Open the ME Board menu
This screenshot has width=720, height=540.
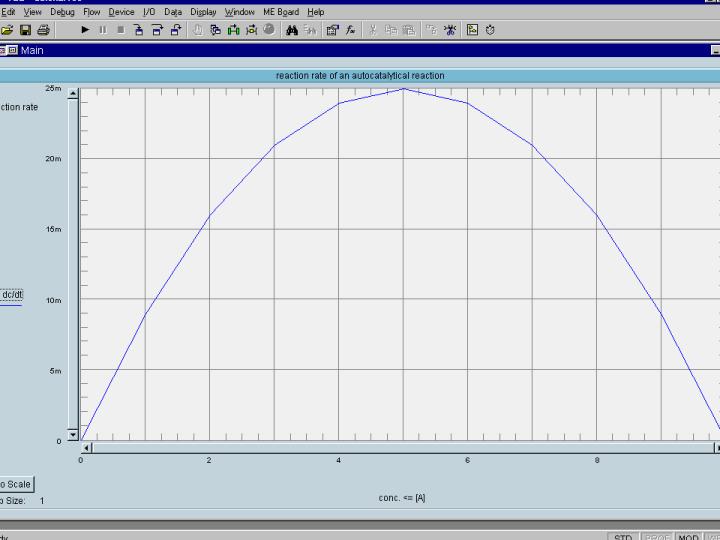tap(281, 12)
